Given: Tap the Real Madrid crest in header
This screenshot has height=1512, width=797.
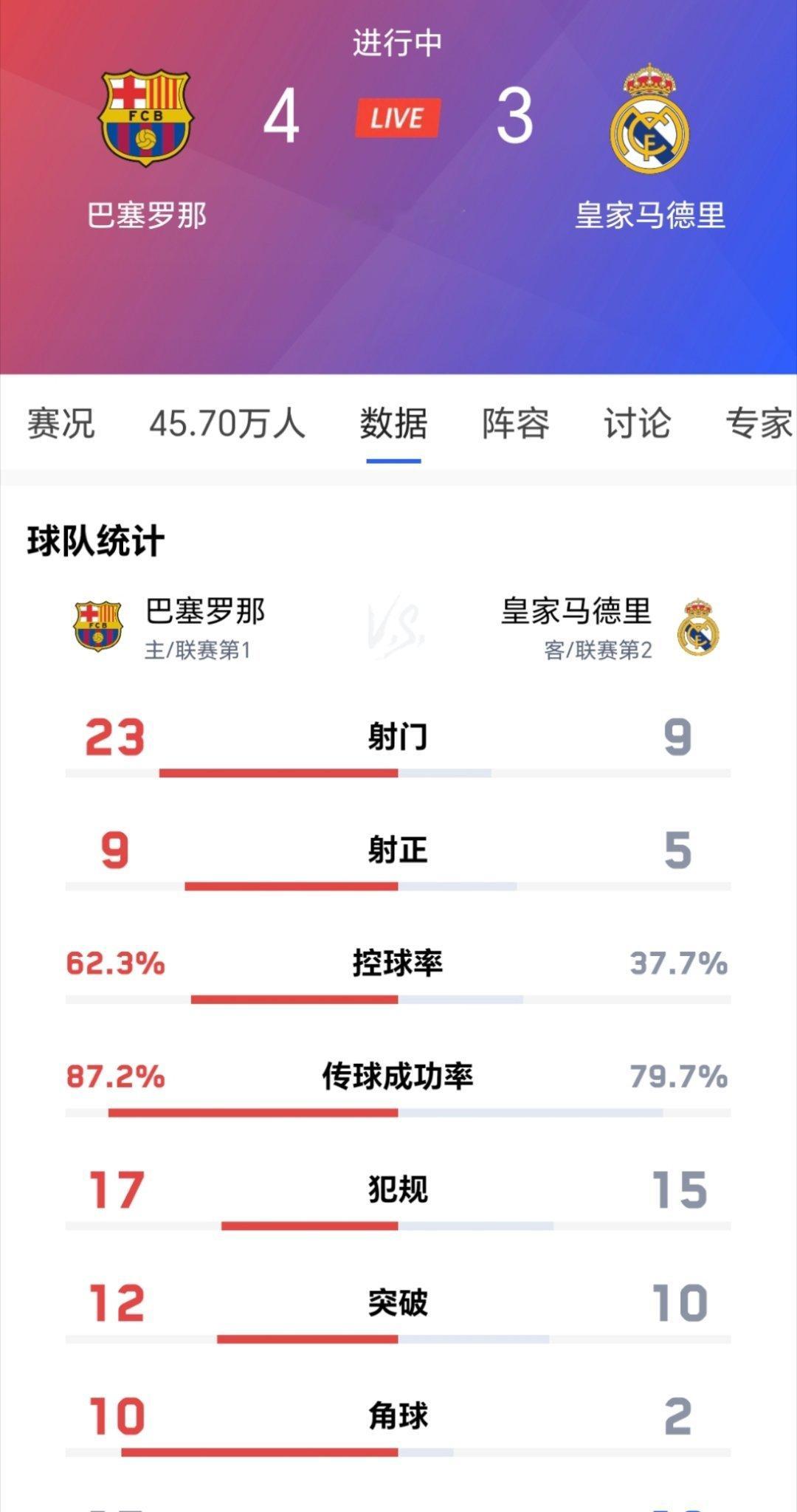Looking at the screenshot, I should 649,118.
